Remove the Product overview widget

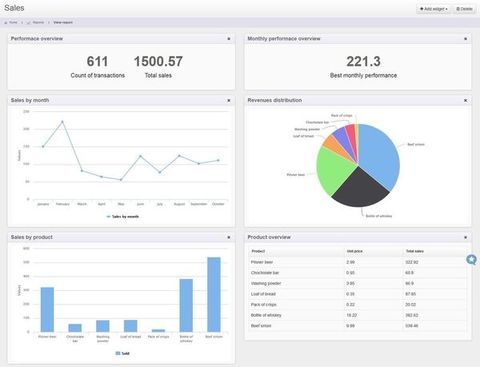[x=465, y=237]
